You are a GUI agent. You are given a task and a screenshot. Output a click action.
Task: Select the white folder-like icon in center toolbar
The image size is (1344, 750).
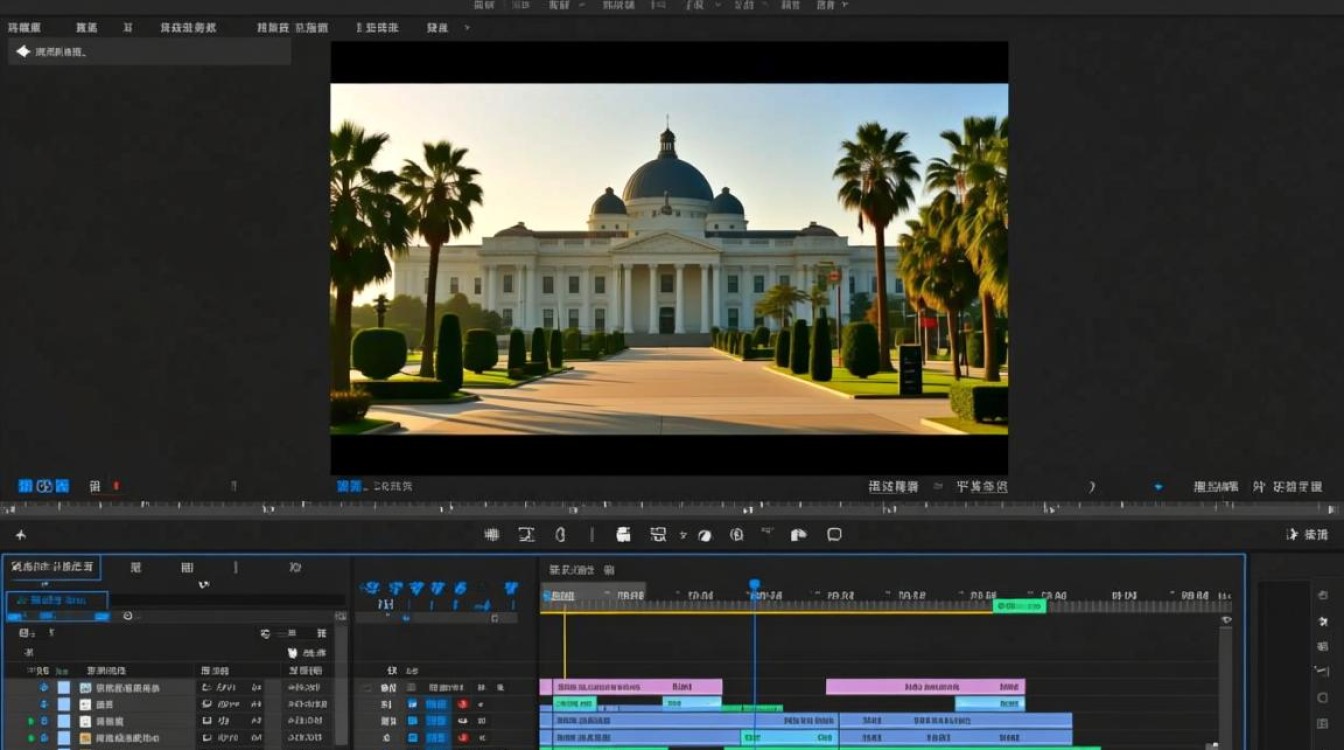click(623, 535)
